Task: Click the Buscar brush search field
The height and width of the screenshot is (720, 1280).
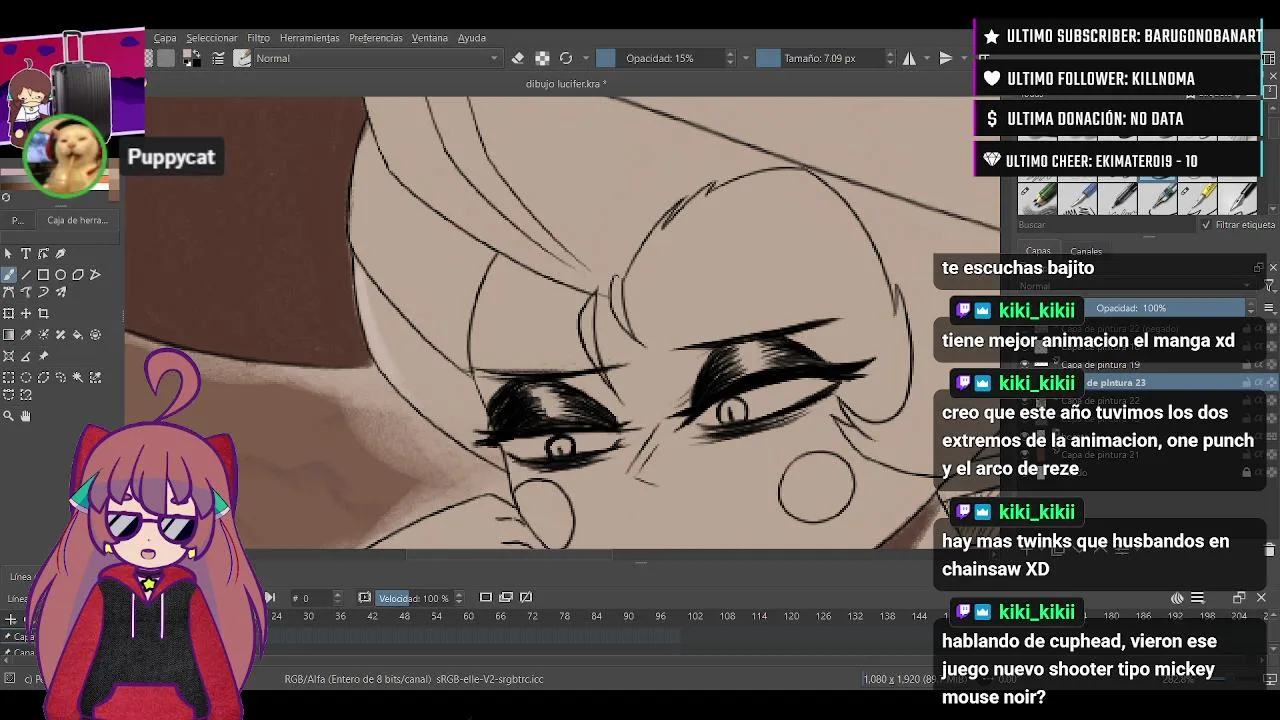Action: 1106,225
